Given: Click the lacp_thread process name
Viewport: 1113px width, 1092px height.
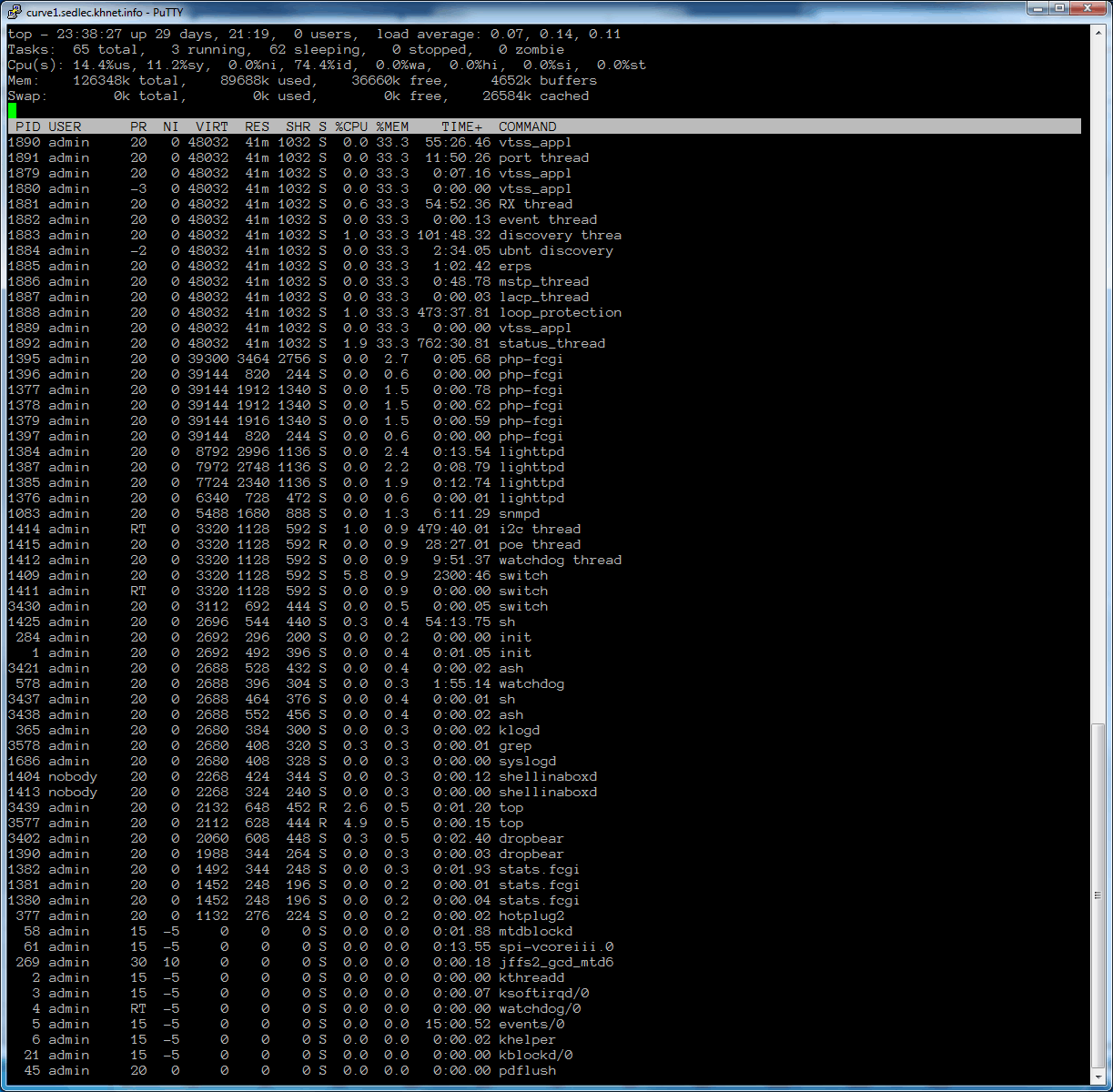Looking at the screenshot, I should (543, 297).
